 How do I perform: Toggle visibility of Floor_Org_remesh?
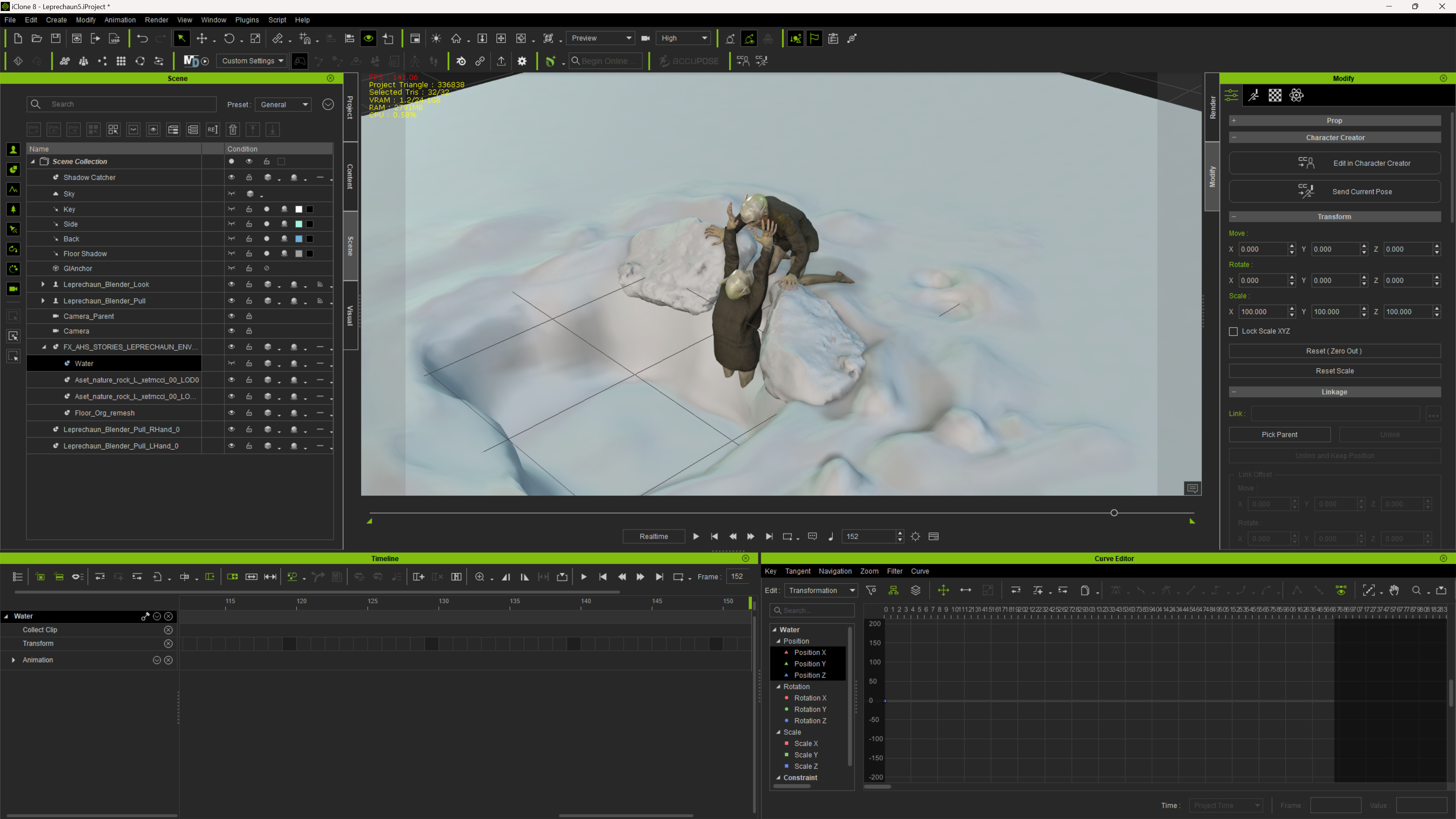(x=231, y=413)
